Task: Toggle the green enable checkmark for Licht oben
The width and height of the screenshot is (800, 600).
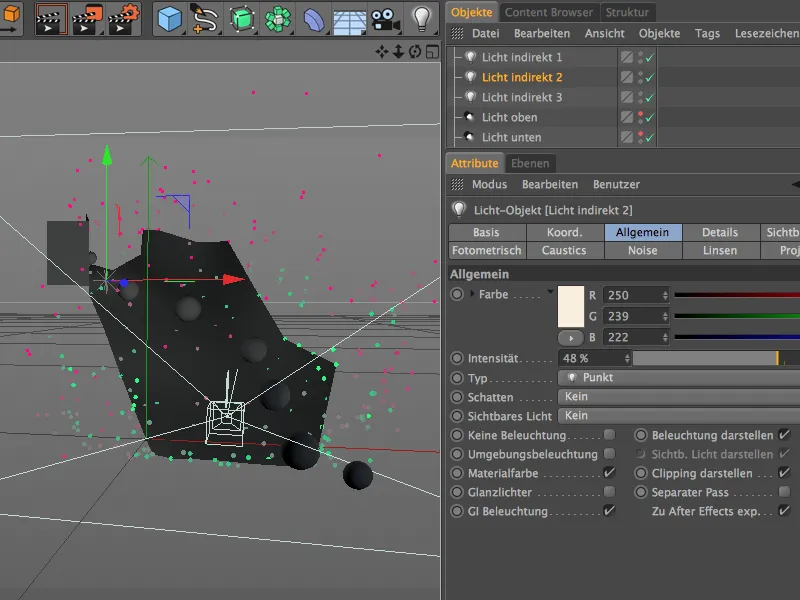Action: tap(649, 118)
